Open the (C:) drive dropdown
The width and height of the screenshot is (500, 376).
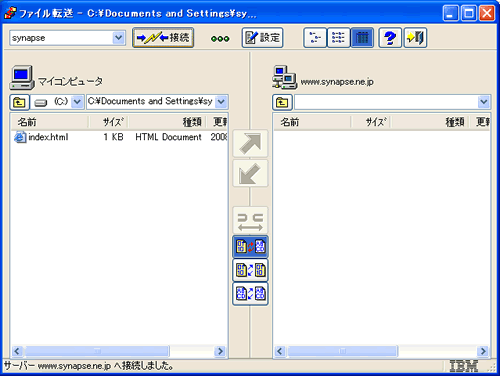(77, 102)
